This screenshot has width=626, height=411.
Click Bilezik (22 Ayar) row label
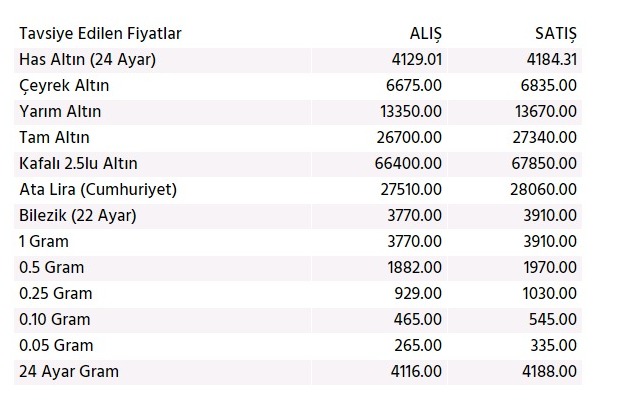coord(78,216)
